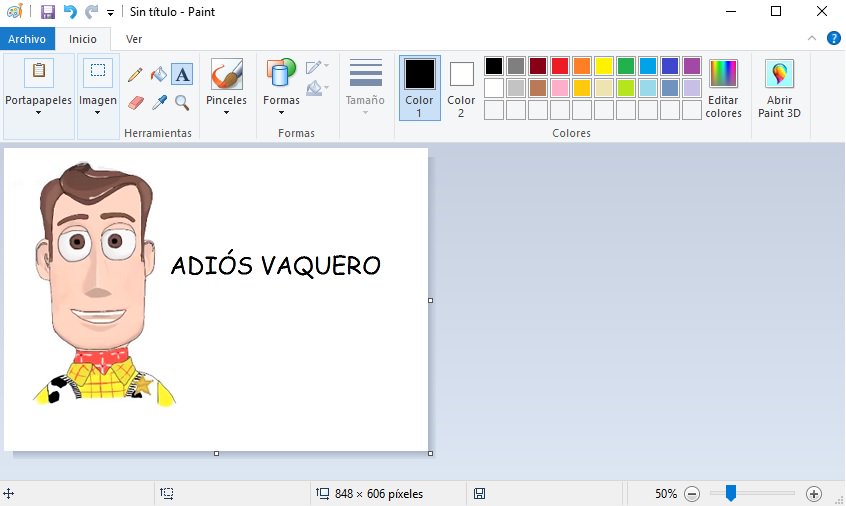Pick the black color swatch

pyautogui.click(x=494, y=66)
